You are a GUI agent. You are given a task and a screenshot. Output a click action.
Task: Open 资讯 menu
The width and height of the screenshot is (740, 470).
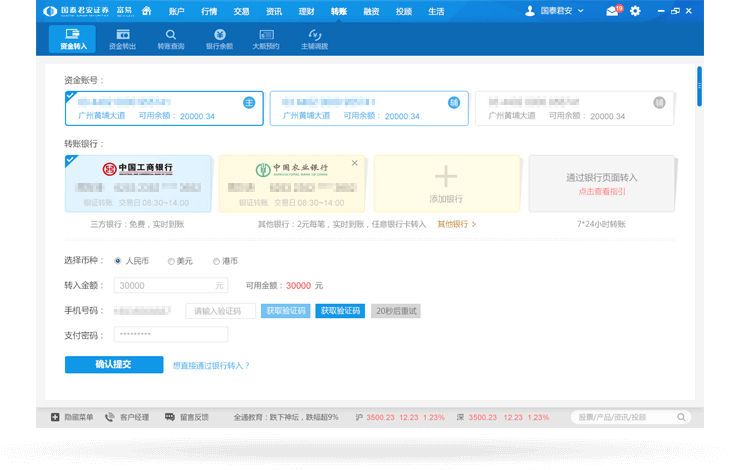[x=274, y=11]
